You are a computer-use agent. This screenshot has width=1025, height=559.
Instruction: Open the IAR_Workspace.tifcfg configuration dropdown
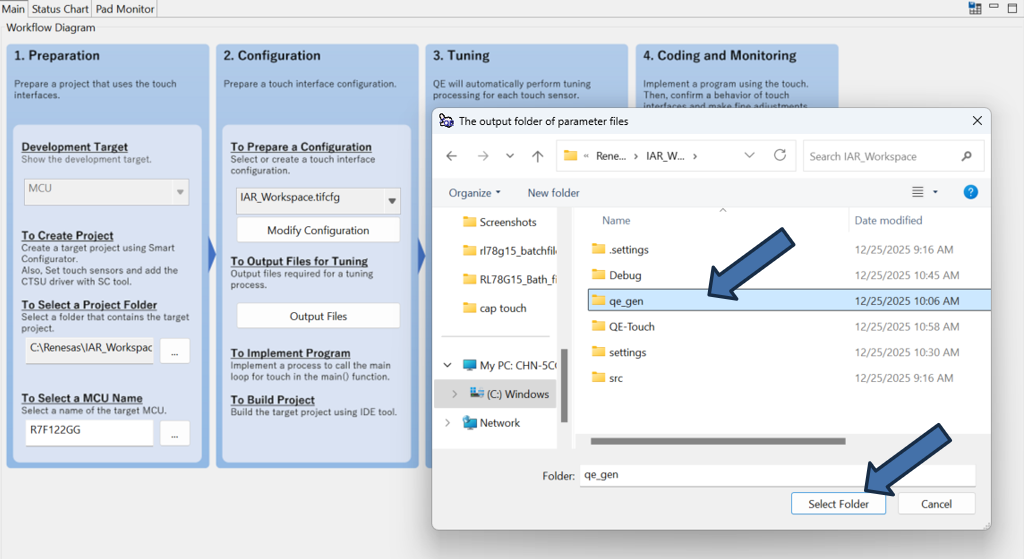(391, 199)
